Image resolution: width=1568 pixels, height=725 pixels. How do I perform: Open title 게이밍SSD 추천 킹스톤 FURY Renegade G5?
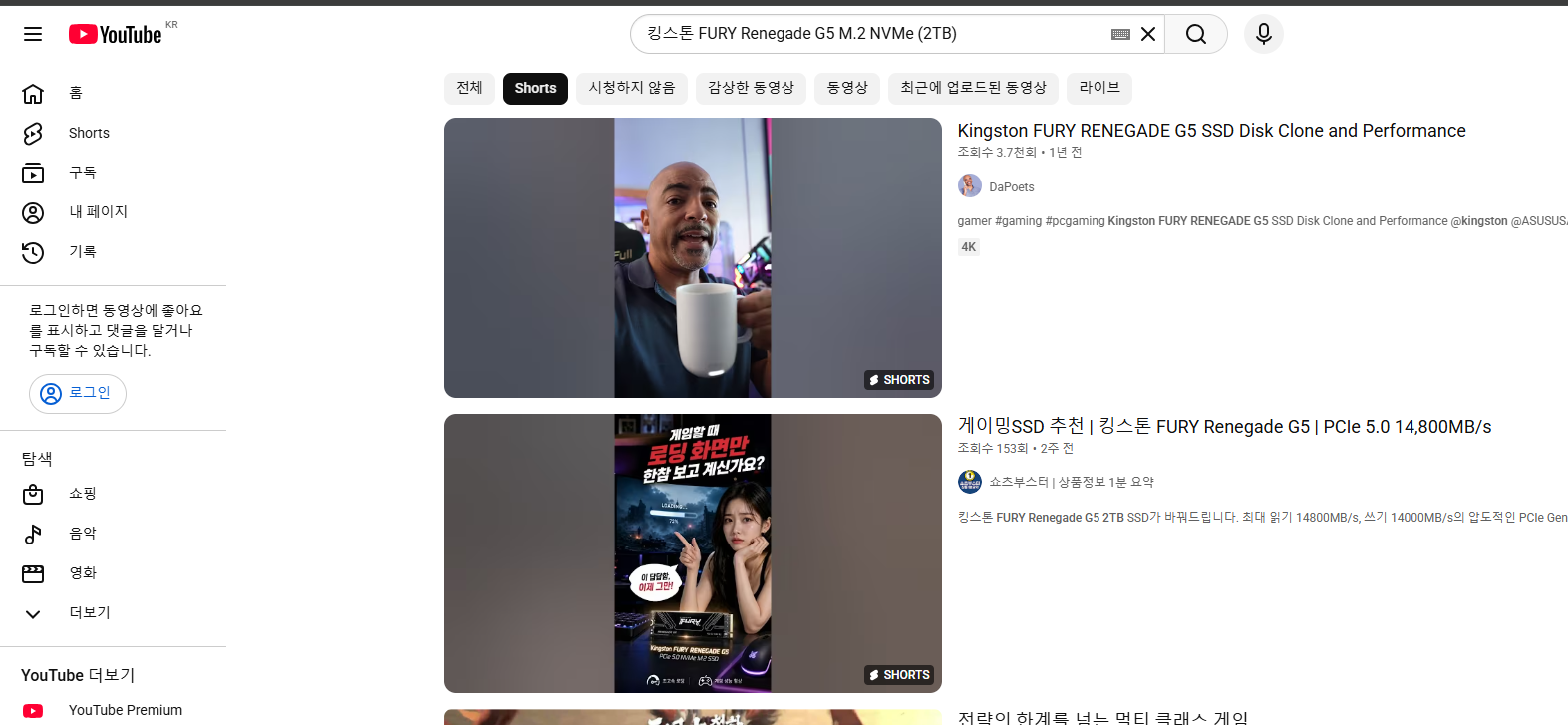pyautogui.click(x=1224, y=427)
